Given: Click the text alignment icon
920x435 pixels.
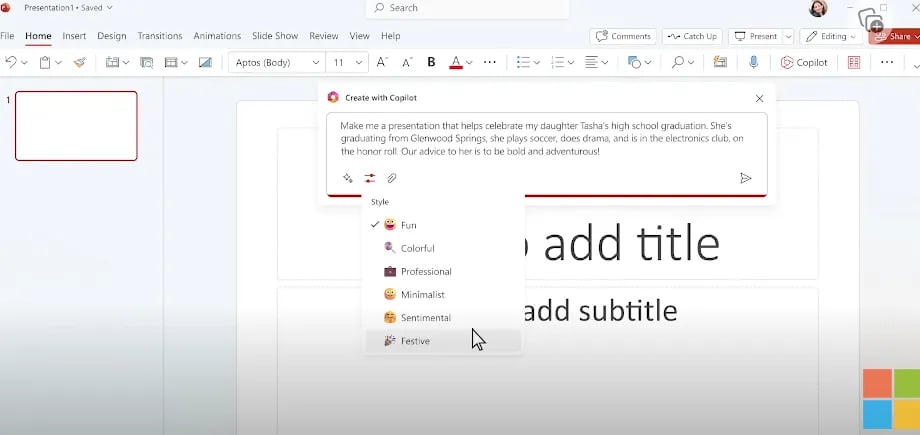Looking at the screenshot, I should point(592,62).
